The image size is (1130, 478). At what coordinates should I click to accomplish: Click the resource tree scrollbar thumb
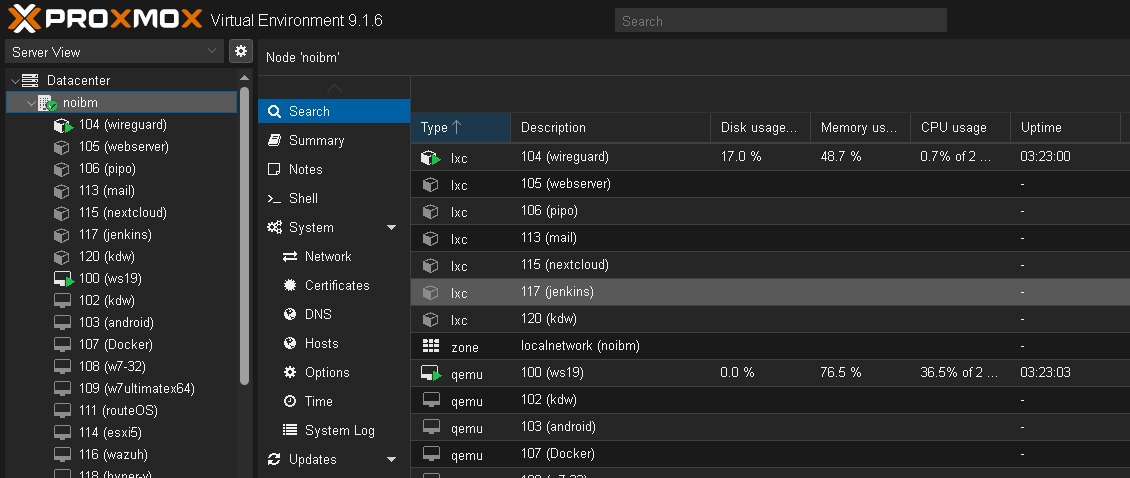244,236
